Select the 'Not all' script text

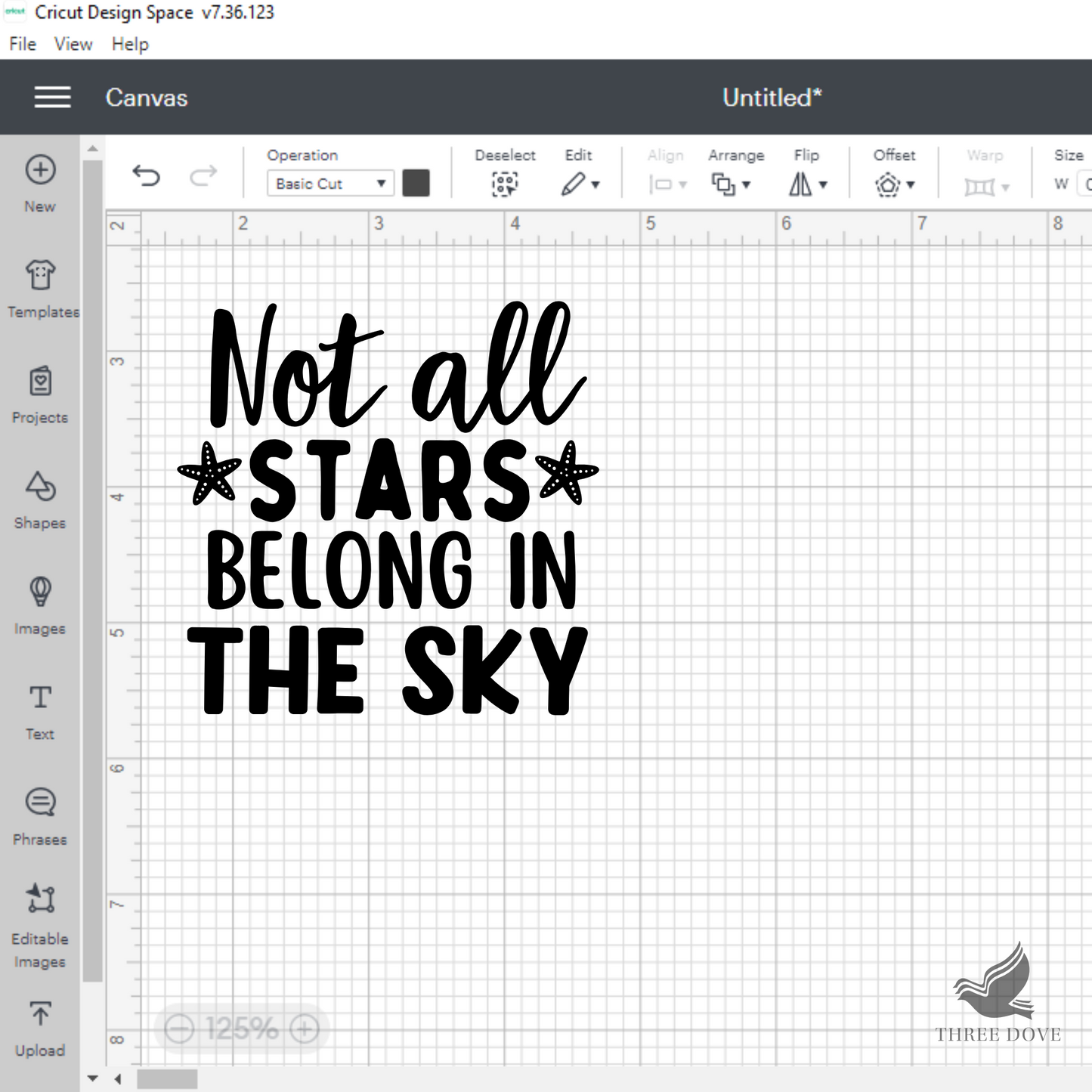pos(398,366)
